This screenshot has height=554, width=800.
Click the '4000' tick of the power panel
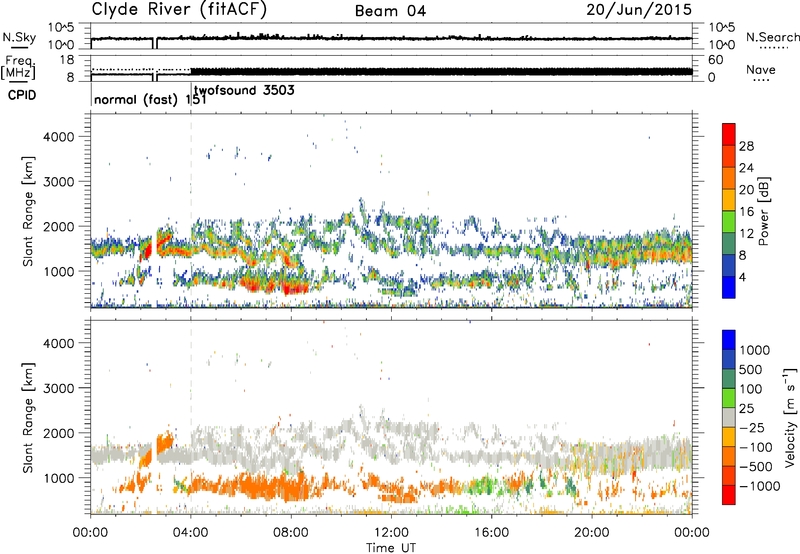click(x=59, y=137)
